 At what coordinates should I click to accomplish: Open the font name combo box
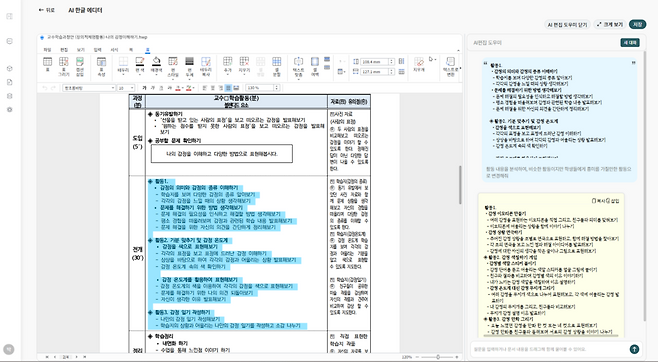(x=89, y=88)
